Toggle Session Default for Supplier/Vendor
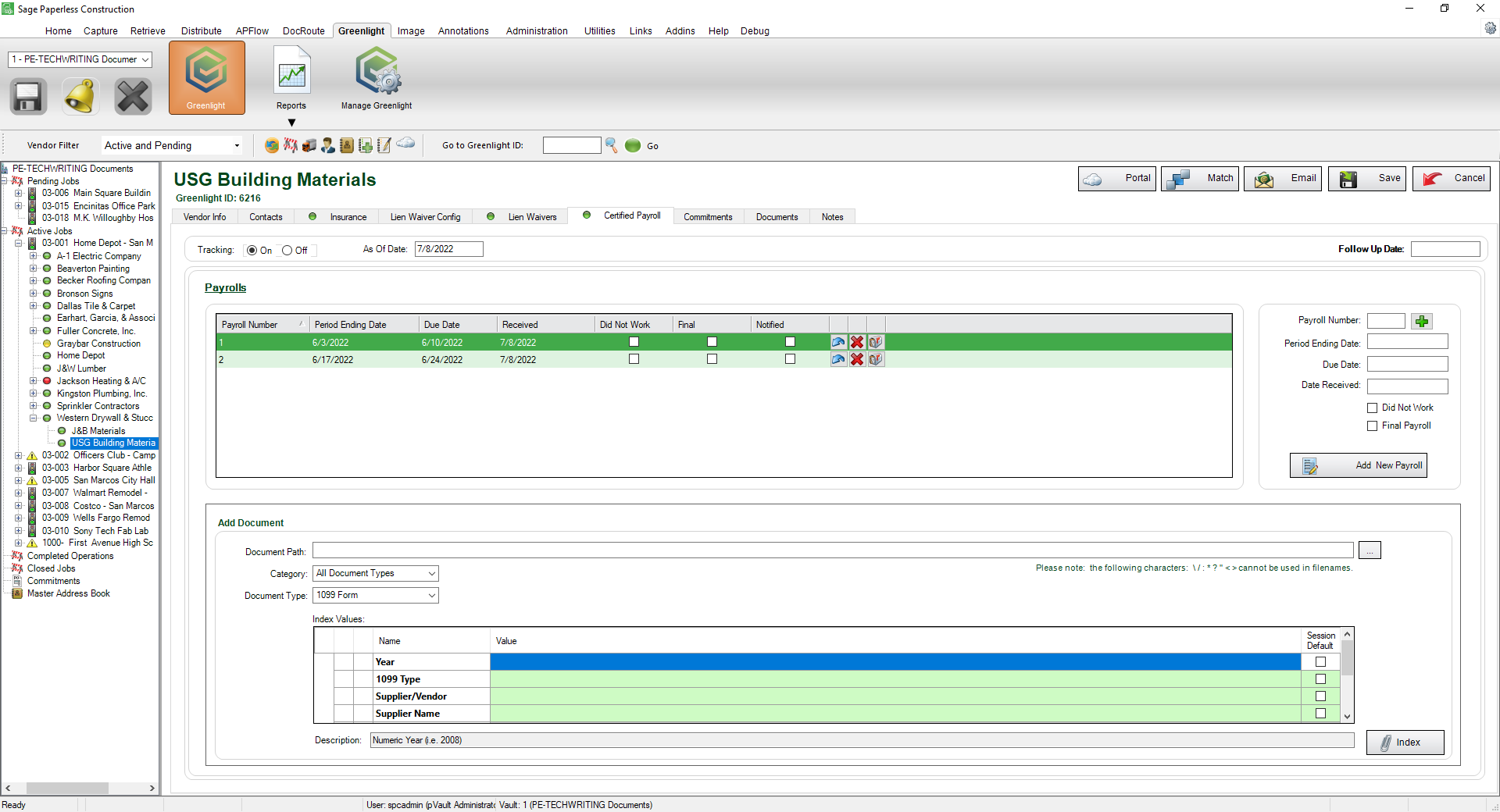 pos(1321,696)
